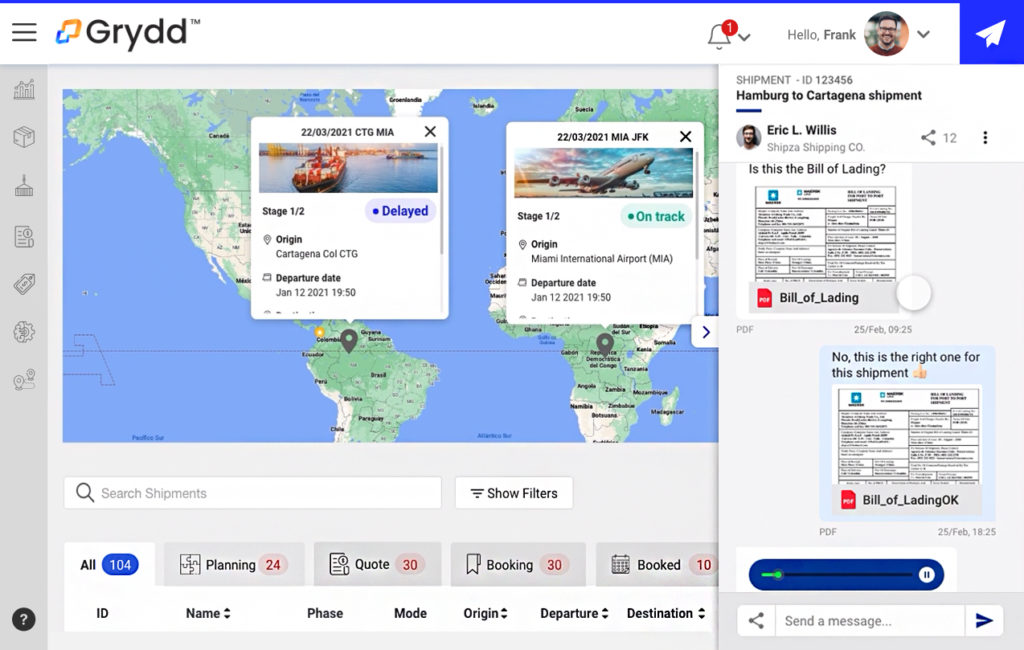Select the Planning tab

tap(234, 564)
